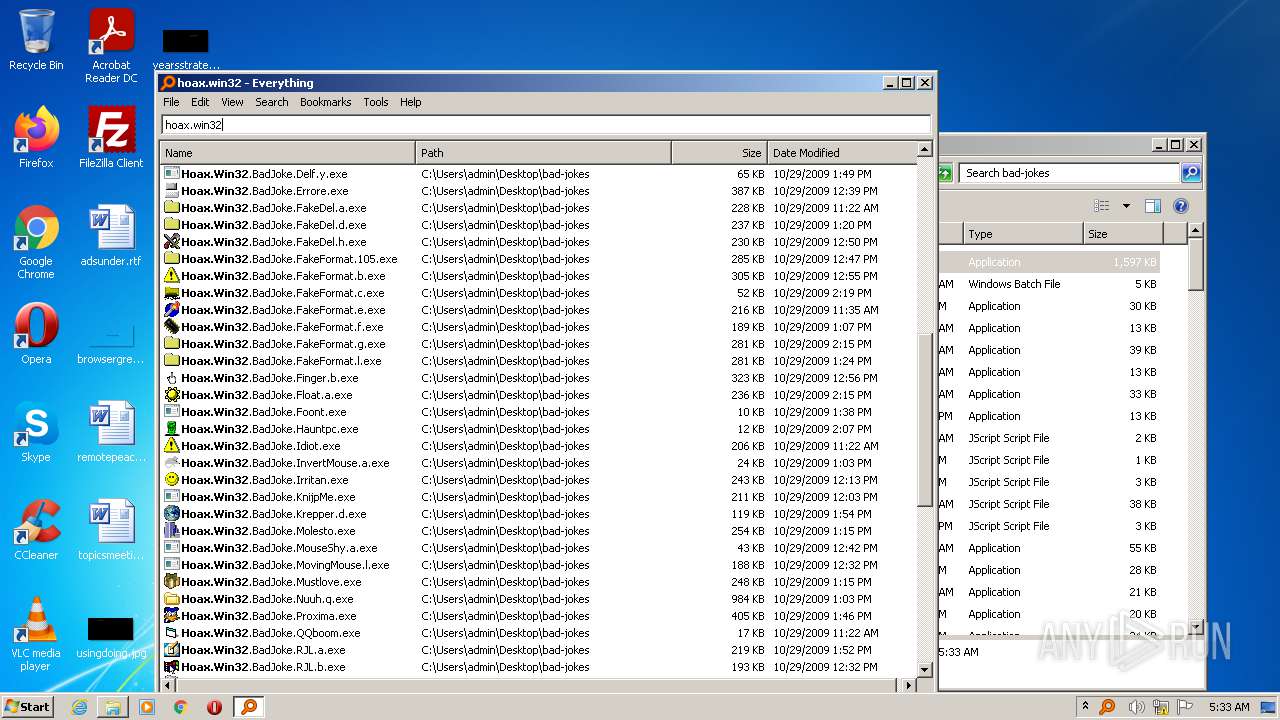This screenshot has width=1280, height=720.
Task: Open View menu in Everything
Action: (x=232, y=102)
